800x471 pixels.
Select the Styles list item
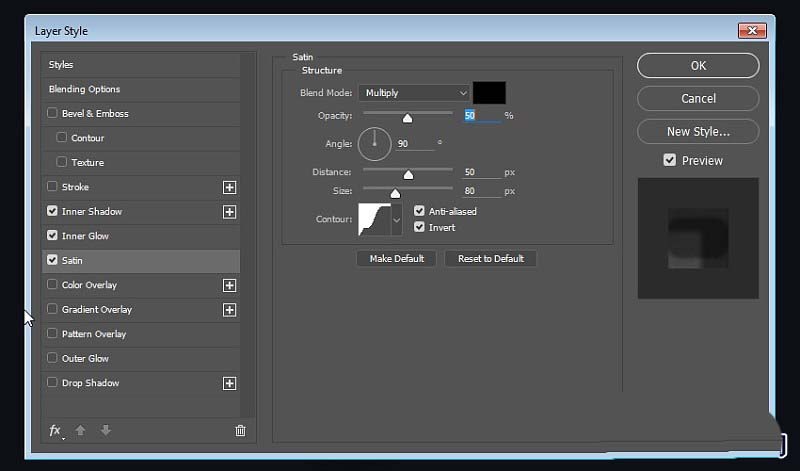click(140, 65)
